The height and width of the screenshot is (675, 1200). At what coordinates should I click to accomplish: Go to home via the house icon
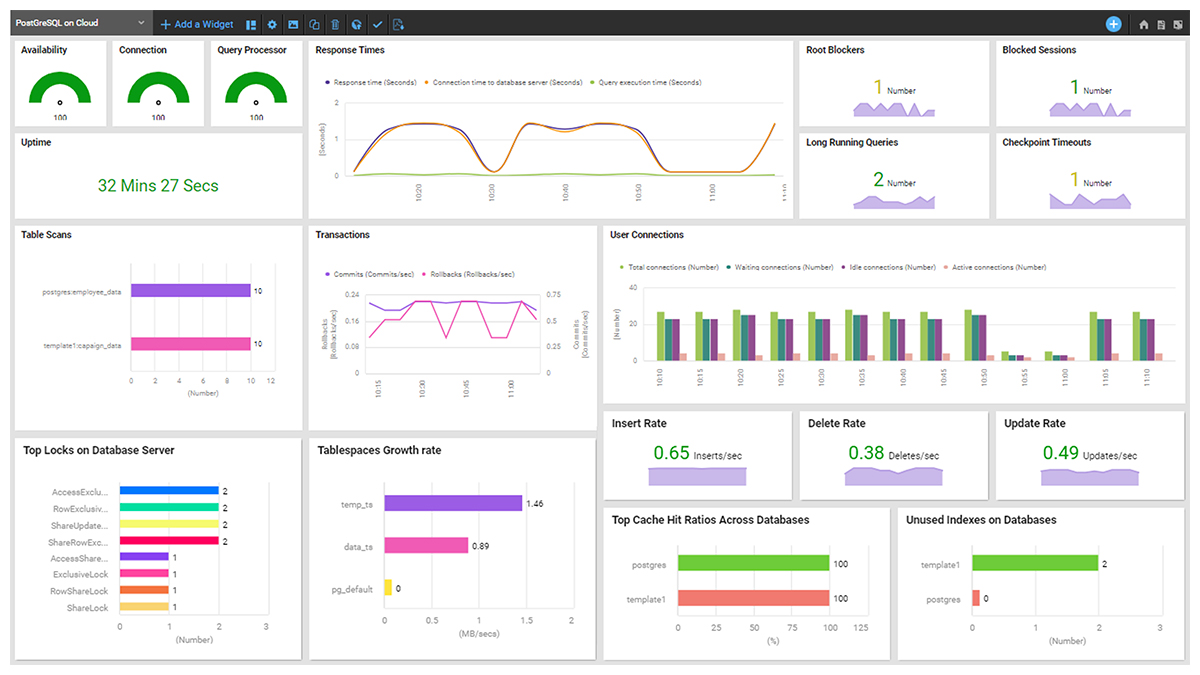(1144, 25)
